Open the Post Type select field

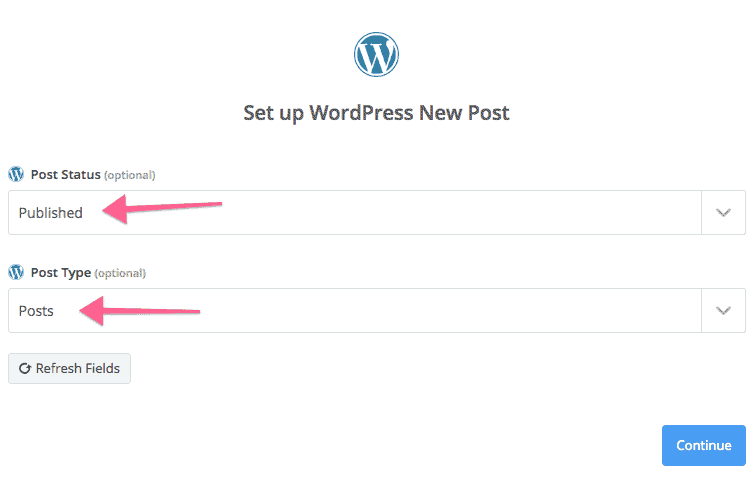pos(377,310)
